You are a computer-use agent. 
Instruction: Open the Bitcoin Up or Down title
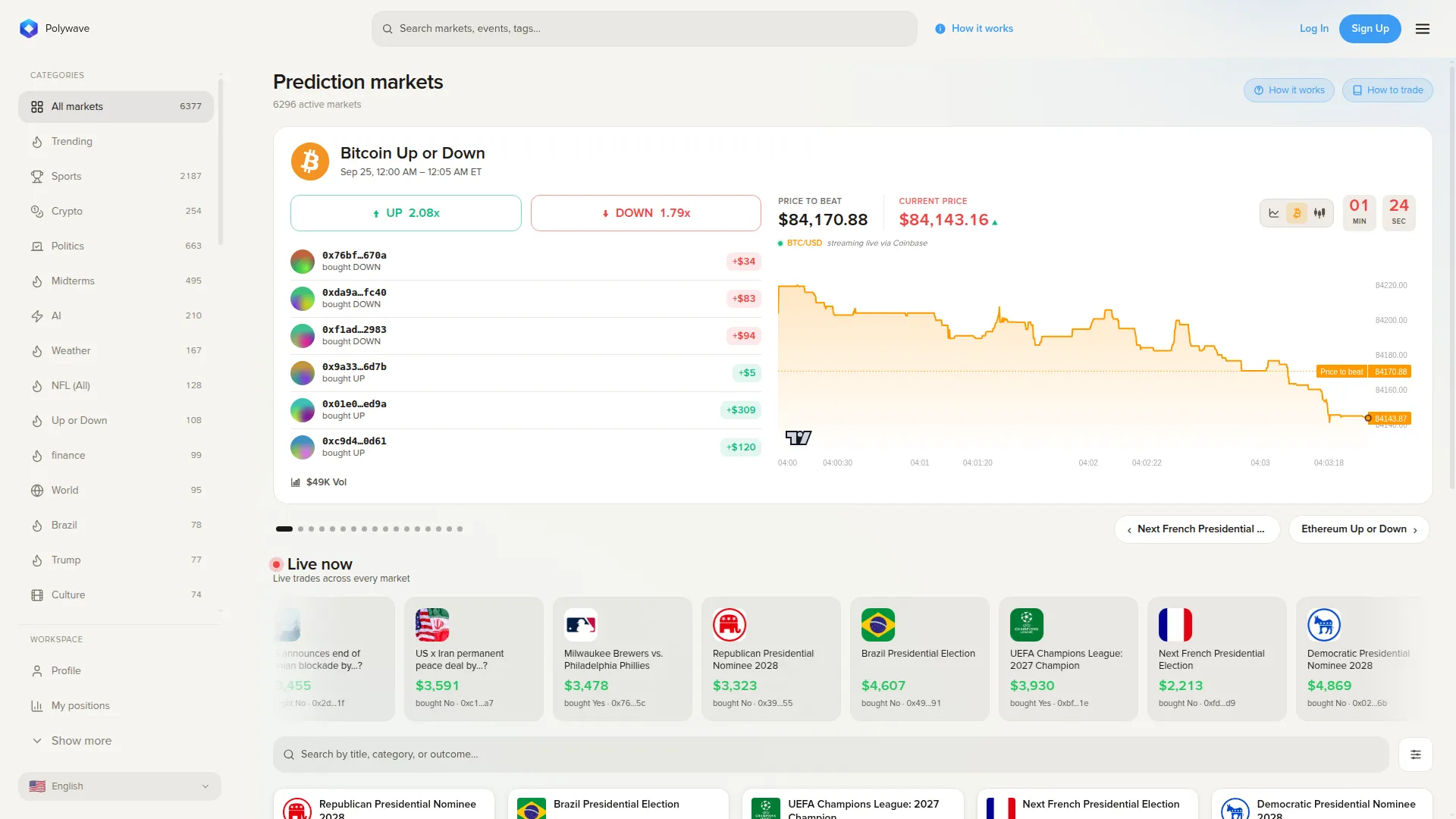[x=413, y=153]
